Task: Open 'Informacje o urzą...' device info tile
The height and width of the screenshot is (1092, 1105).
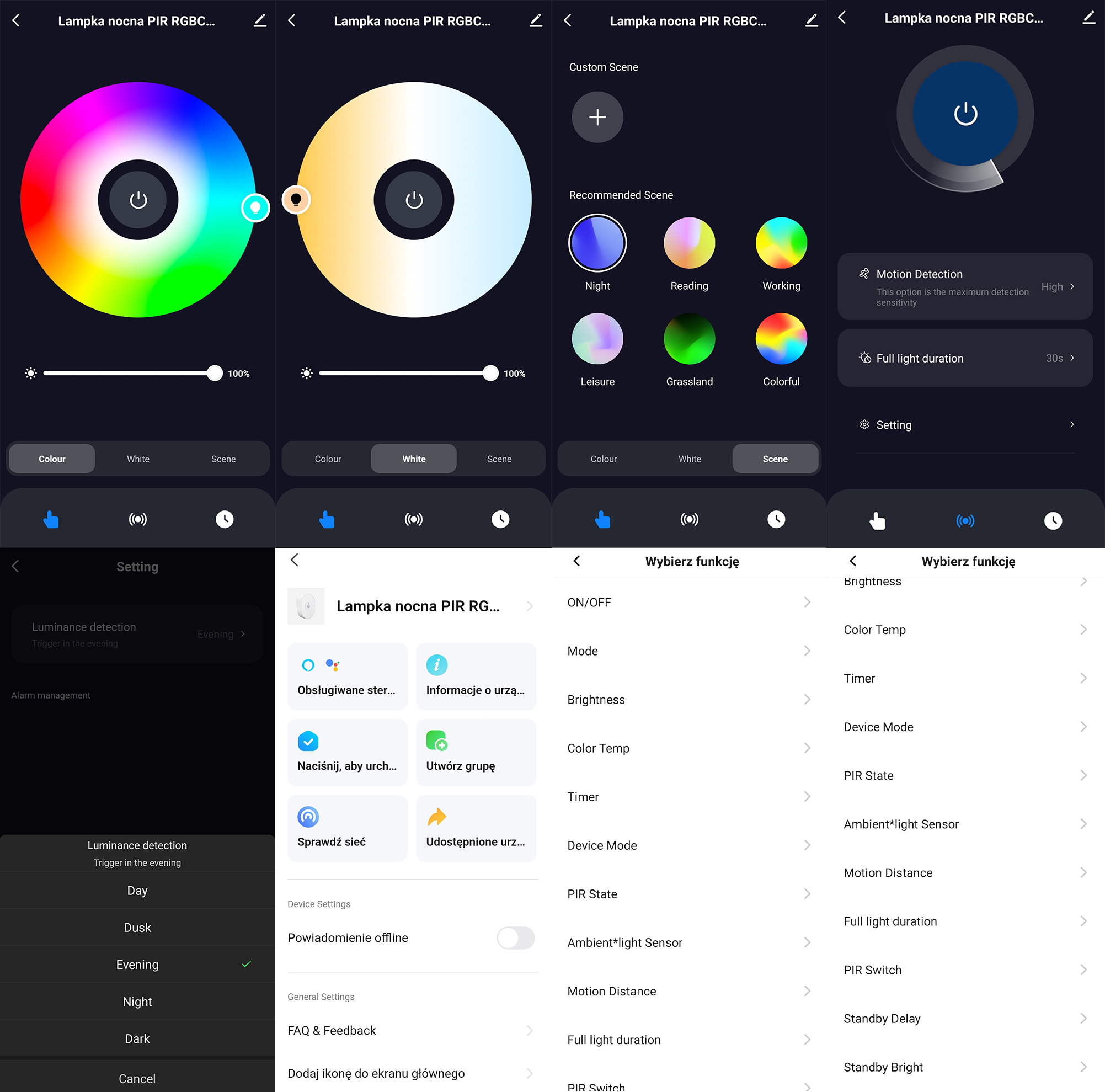Action: 476,676
